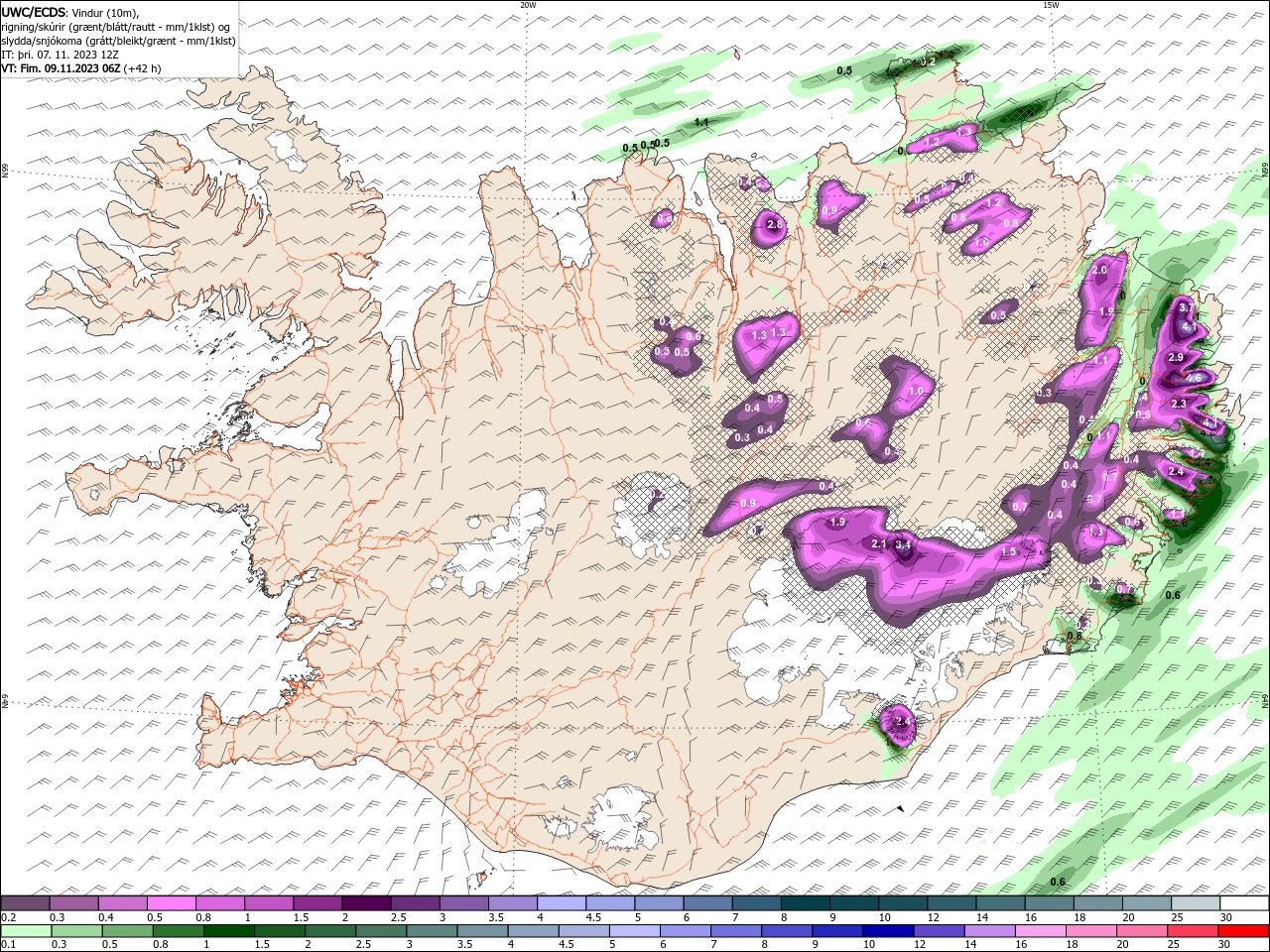Pick the deep blue rain swatch labeled 10
1270x952 pixels.
888,931
